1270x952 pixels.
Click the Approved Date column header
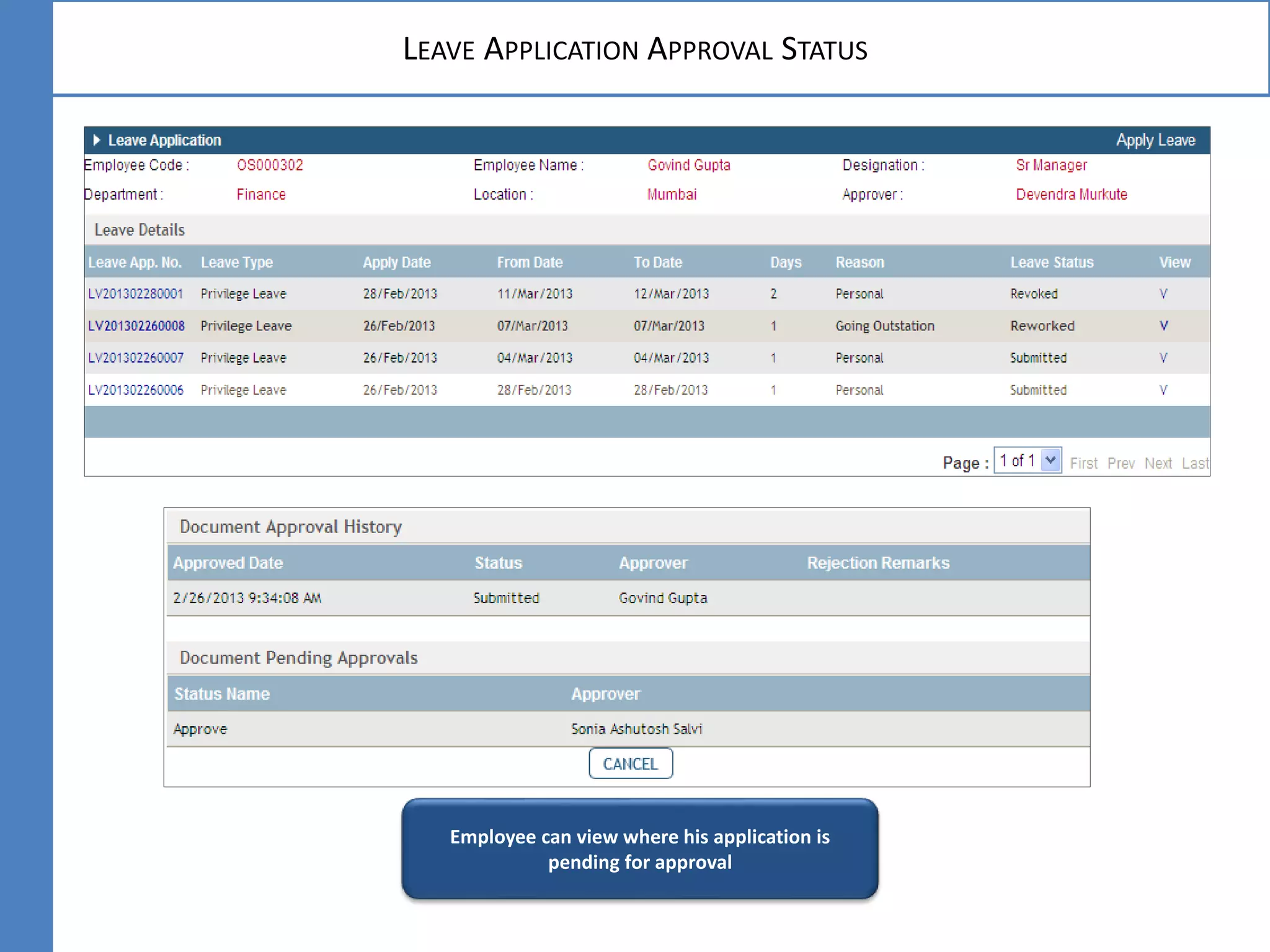tap(228, 563)
